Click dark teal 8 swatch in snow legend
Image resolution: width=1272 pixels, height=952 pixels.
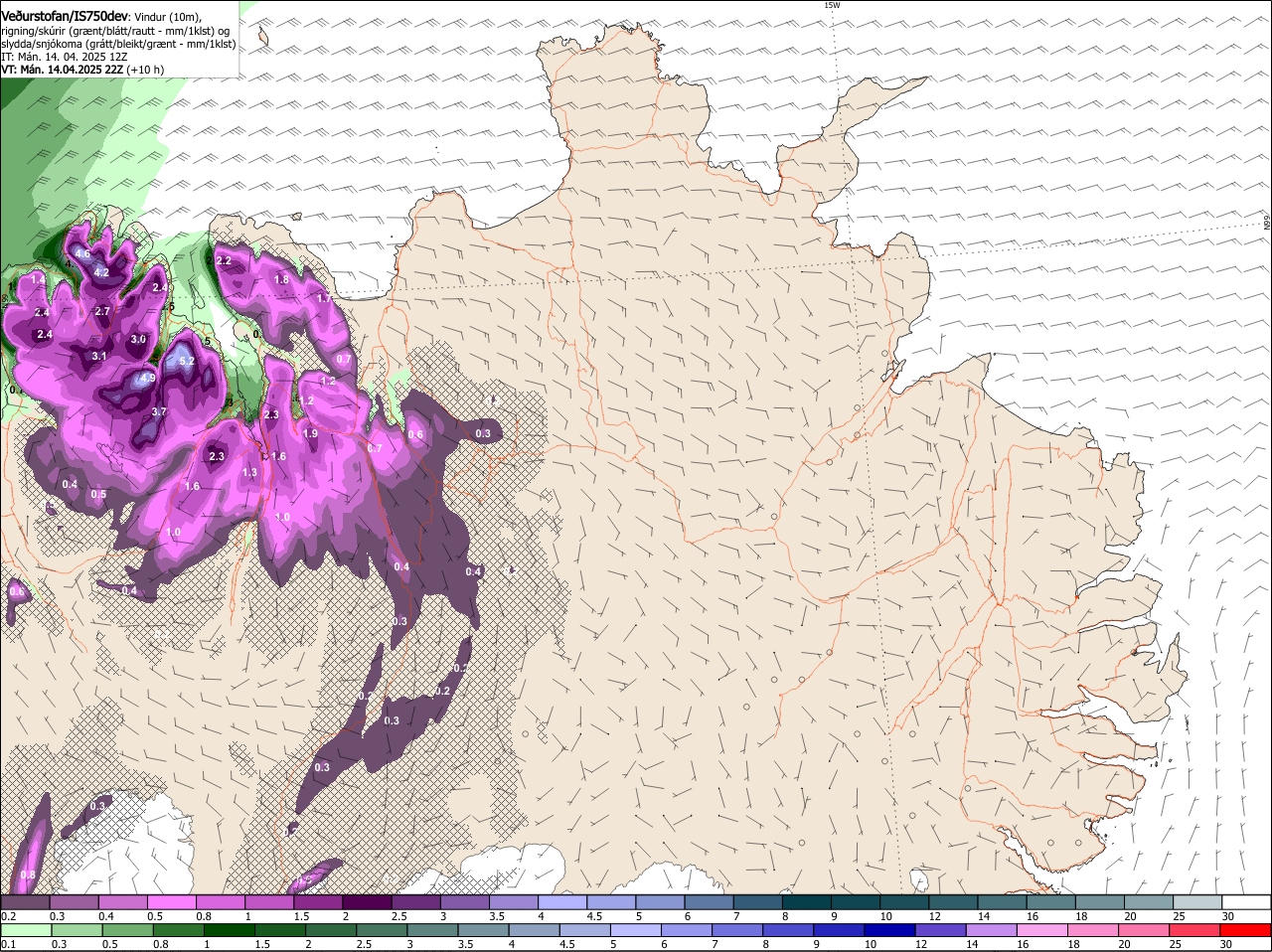coord(807,901)
